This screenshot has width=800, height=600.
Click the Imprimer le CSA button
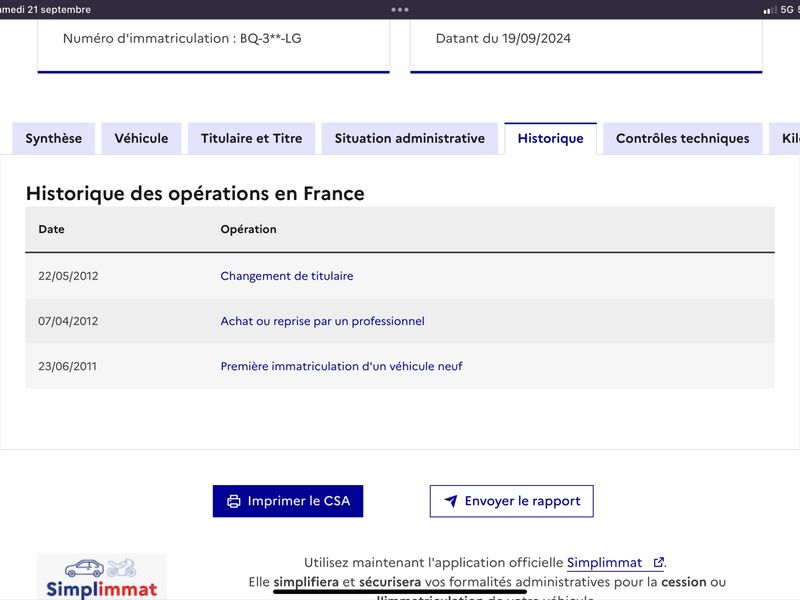[288, 501]
